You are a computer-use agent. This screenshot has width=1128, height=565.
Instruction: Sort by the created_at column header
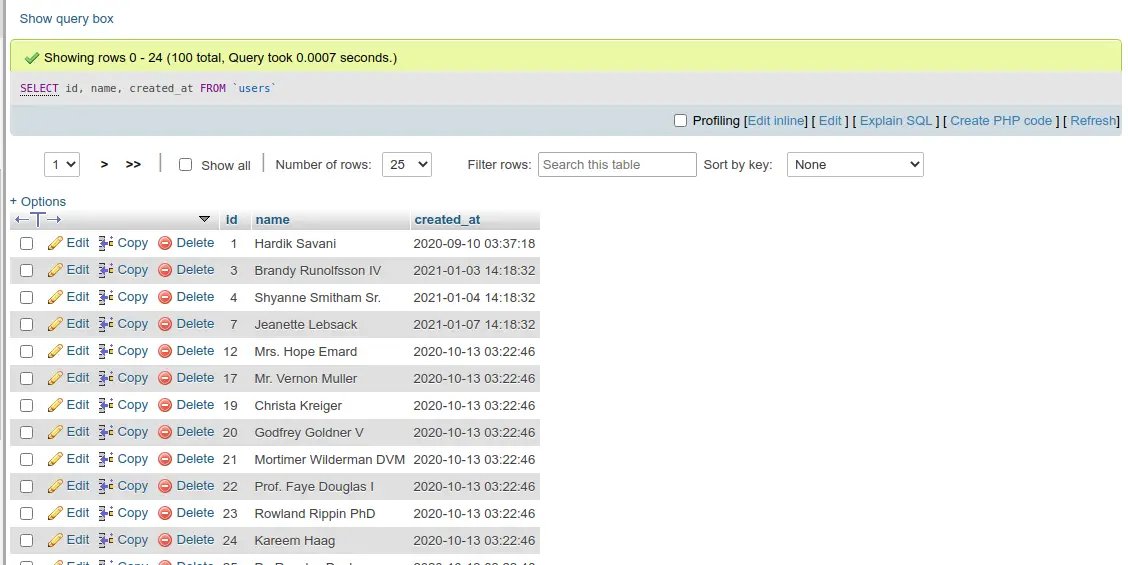point(447,220)
